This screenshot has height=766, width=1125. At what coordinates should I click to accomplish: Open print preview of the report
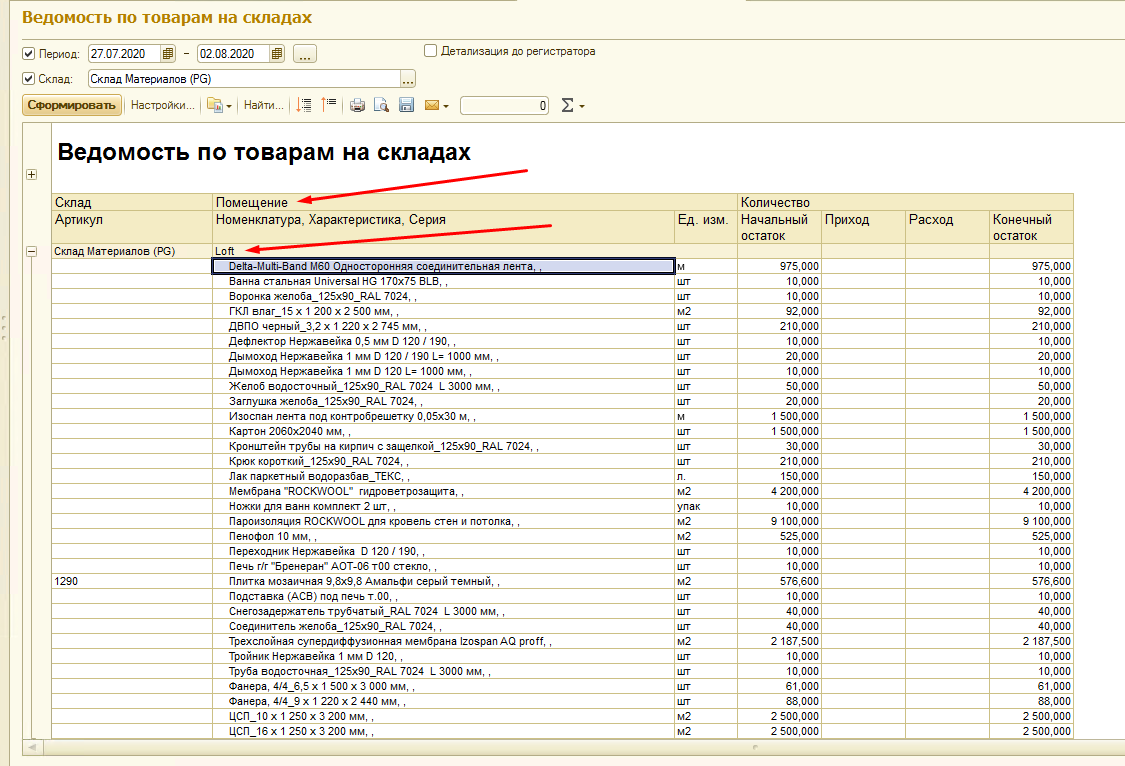381,106
